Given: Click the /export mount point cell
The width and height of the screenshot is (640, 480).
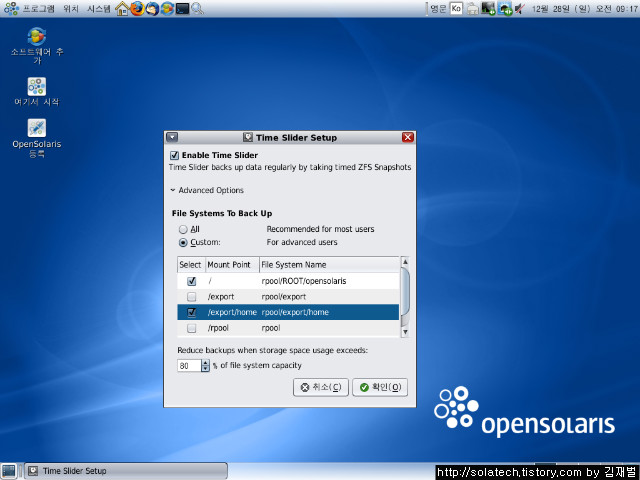Looking at the screenshot, I should pos(221,297).
